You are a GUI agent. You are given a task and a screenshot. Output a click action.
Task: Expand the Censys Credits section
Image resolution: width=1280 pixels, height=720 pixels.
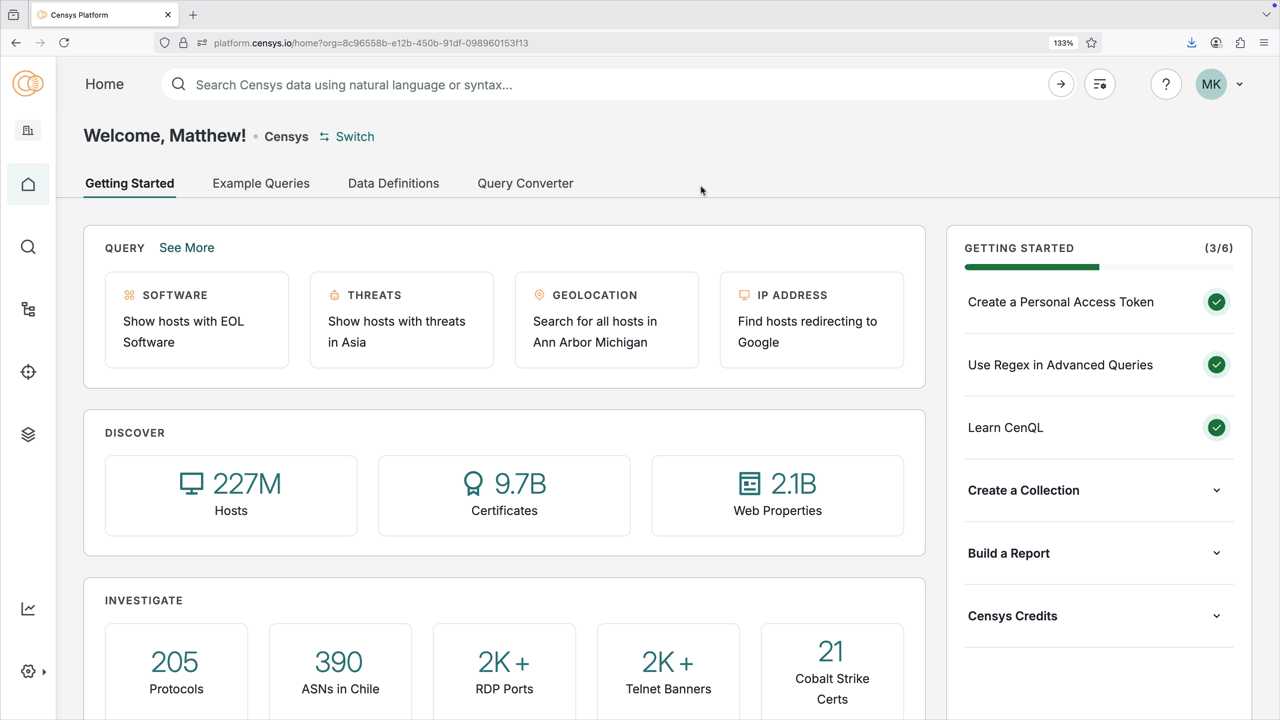(x=1099, y=616)
